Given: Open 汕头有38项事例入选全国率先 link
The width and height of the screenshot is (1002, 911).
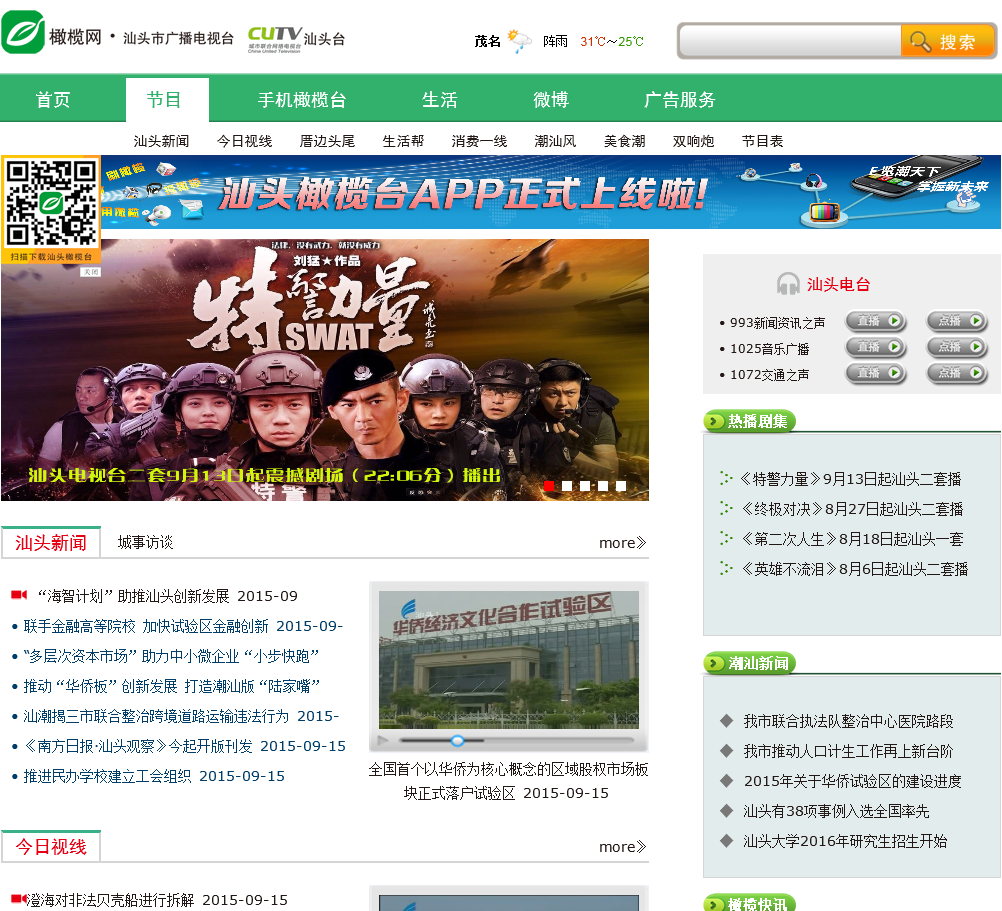Looking at the screenshot, I should 836,811.
